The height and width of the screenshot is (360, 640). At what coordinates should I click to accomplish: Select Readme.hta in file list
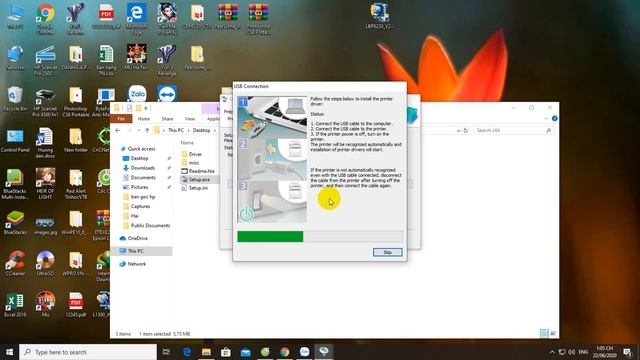(x=198, y=171)
